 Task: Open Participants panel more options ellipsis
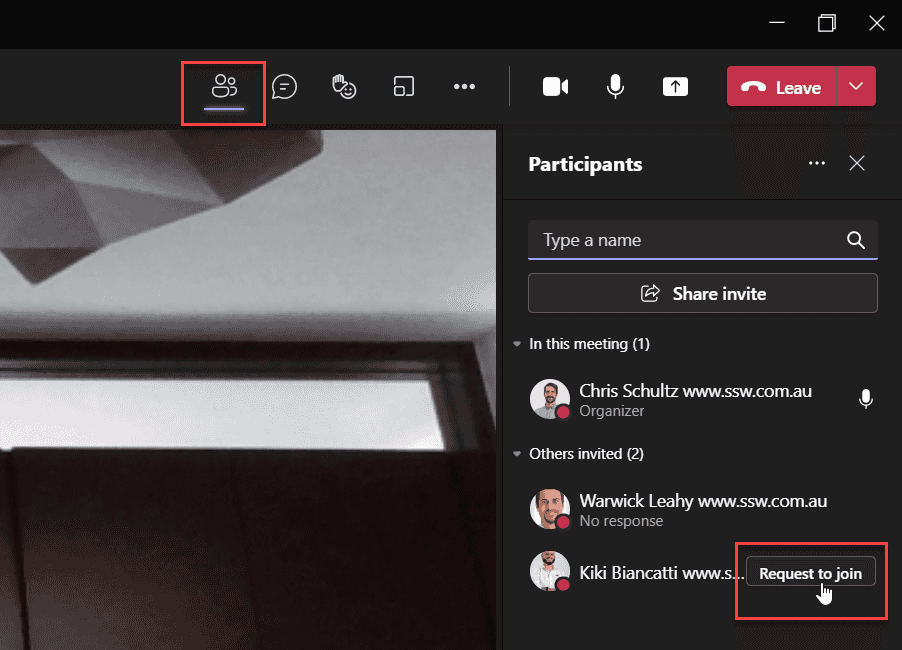point(817,164)
